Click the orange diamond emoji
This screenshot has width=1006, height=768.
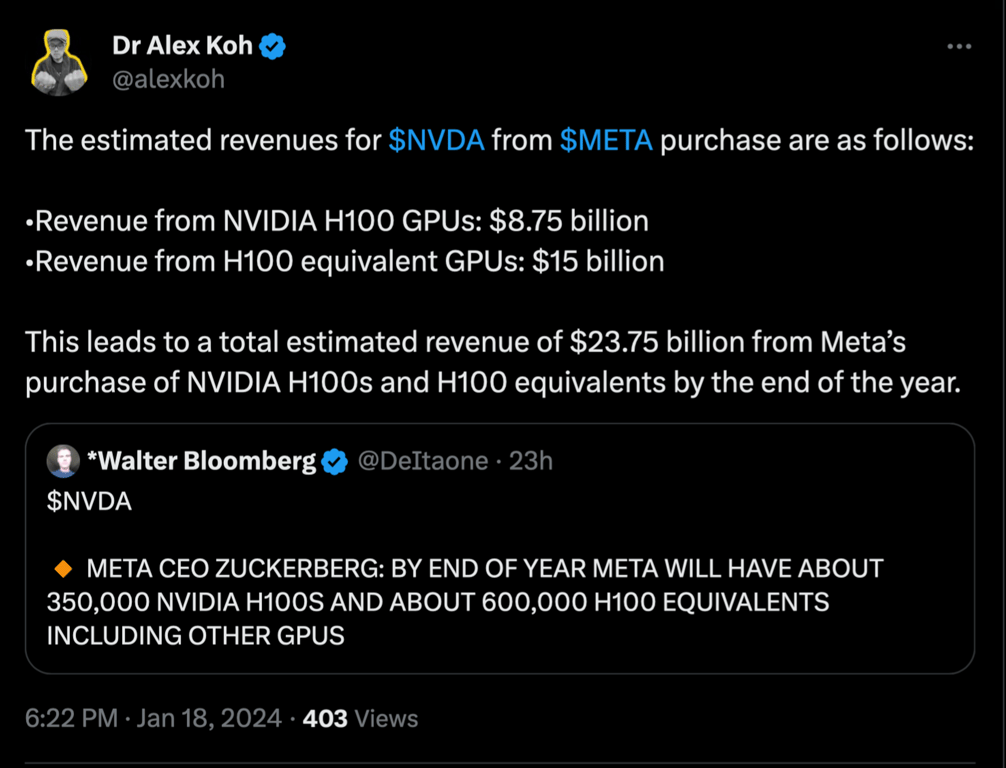click(x=62, y=570)
